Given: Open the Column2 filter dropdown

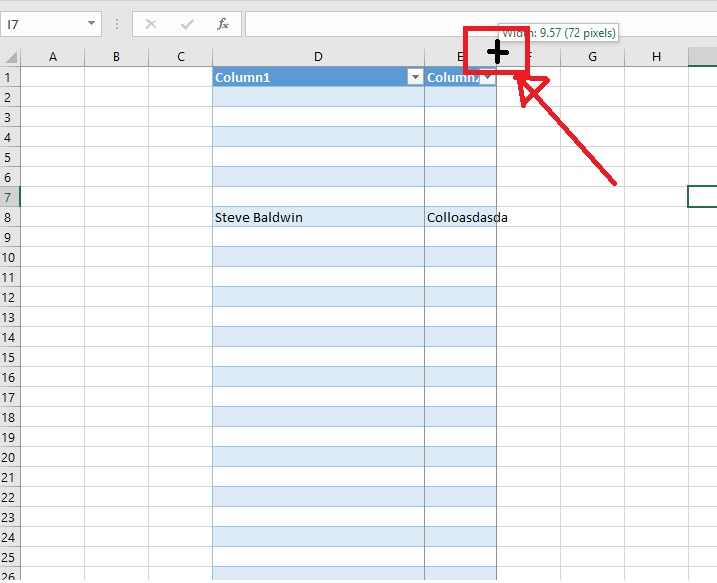Looking at the screenshot, I should click(488, 78).
